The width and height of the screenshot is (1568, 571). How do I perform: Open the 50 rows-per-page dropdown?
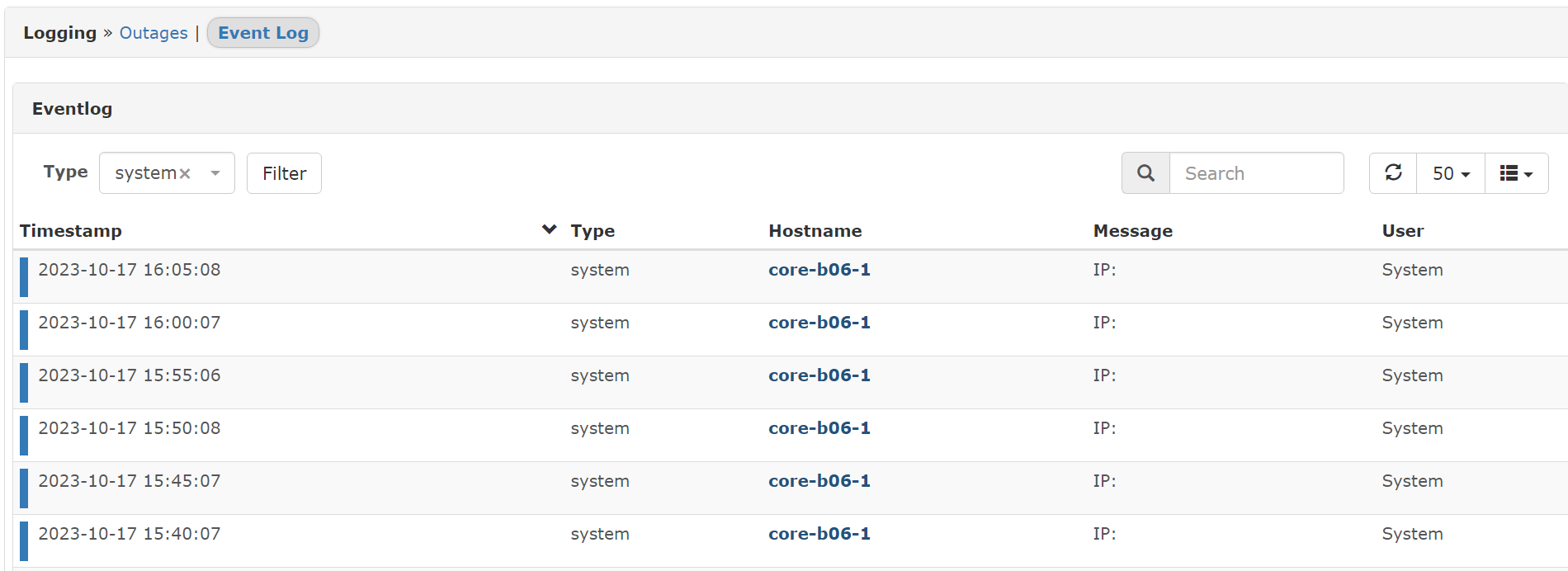[1451, 173]
